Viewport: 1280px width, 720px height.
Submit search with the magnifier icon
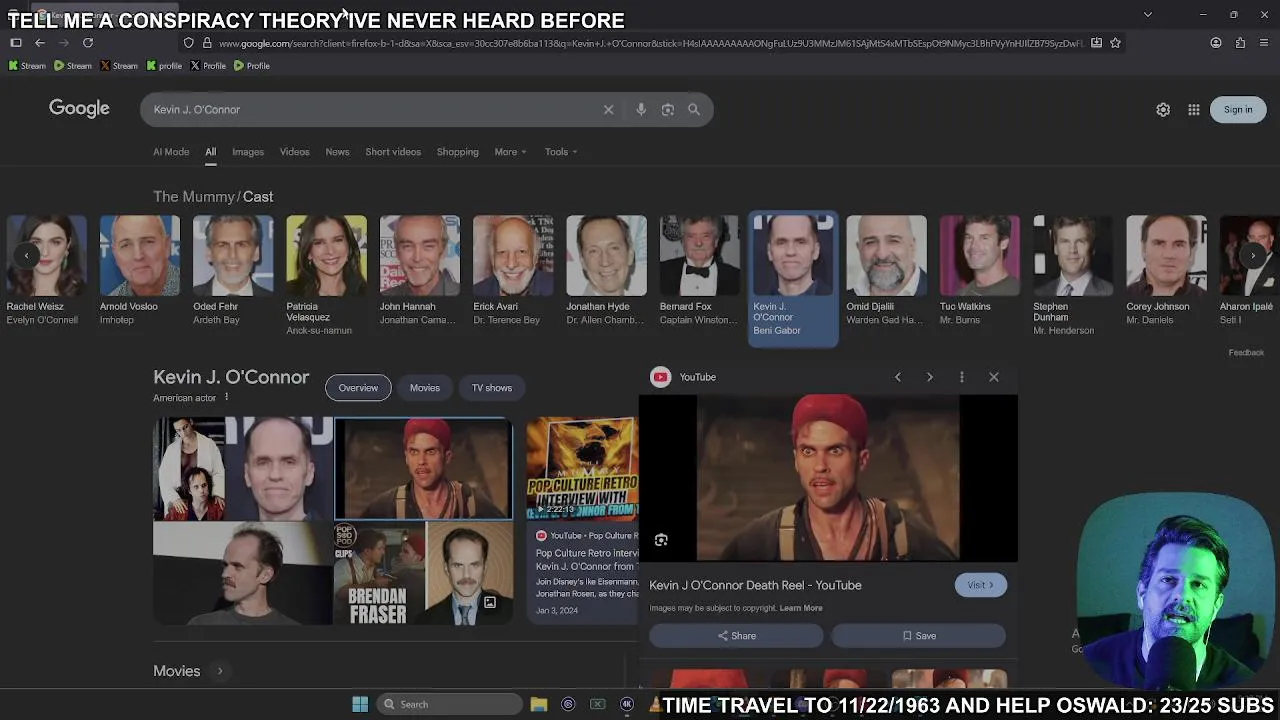click(x=694, y=110)
